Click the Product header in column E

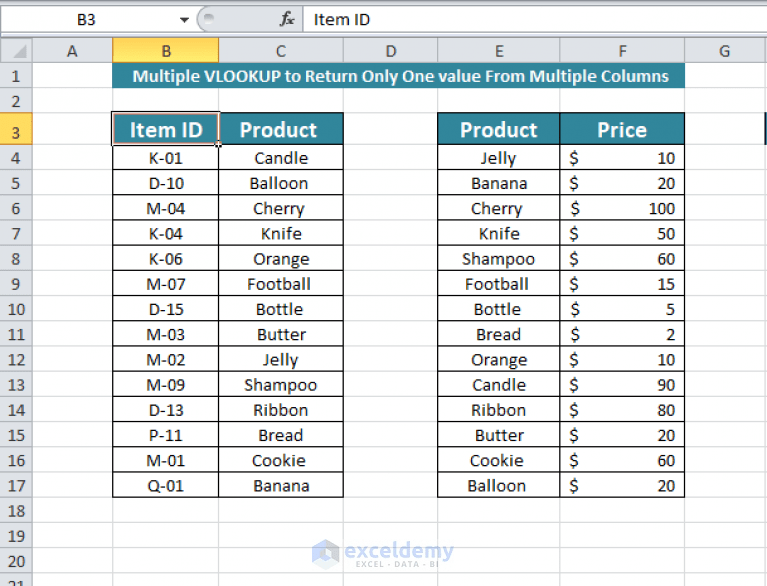coord(498,129)
